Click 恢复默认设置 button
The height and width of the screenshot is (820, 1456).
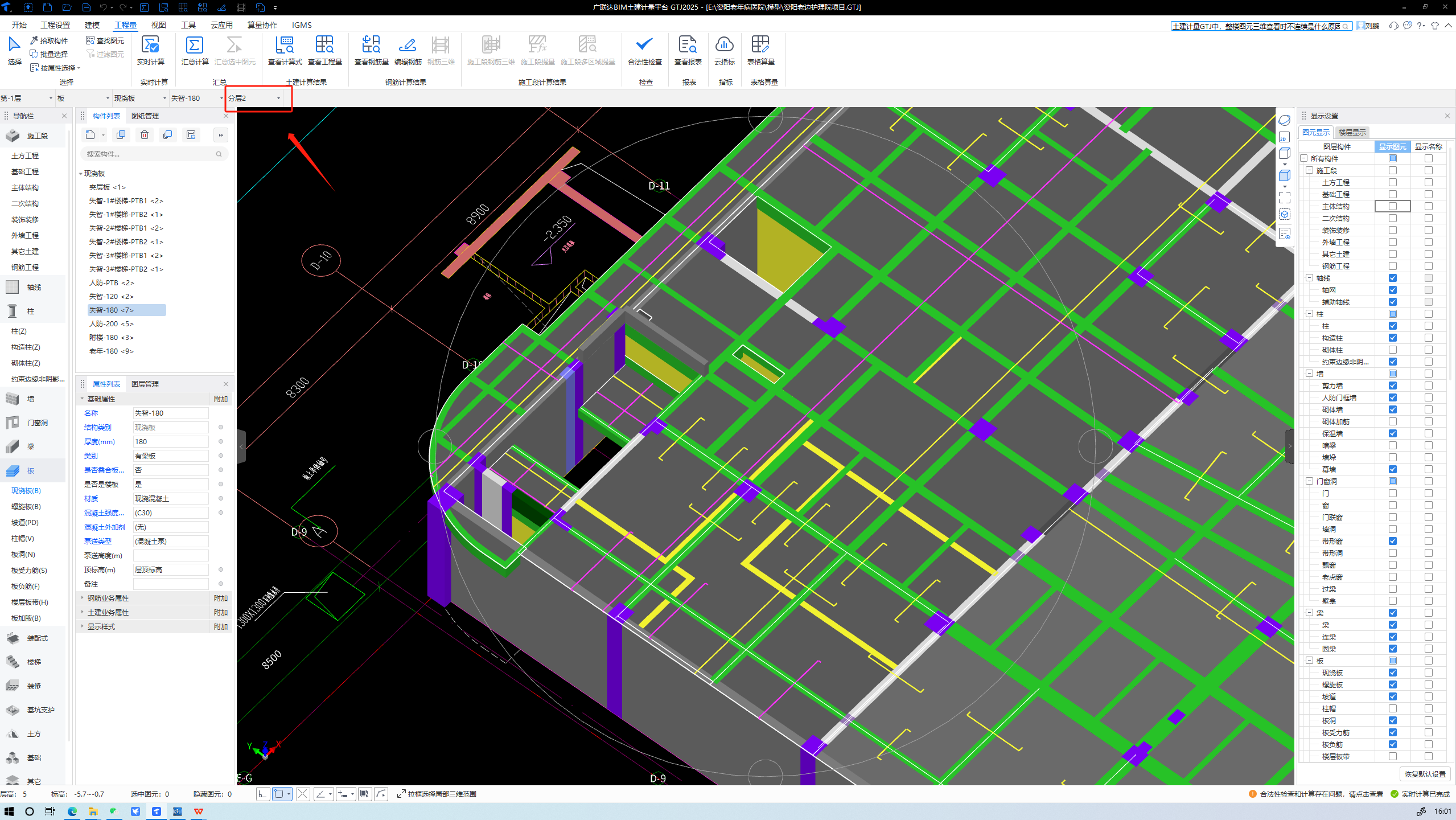pos(1425,774)
